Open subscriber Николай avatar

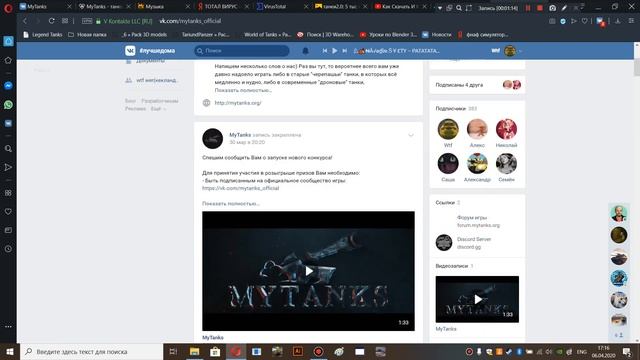pos(506,129)
